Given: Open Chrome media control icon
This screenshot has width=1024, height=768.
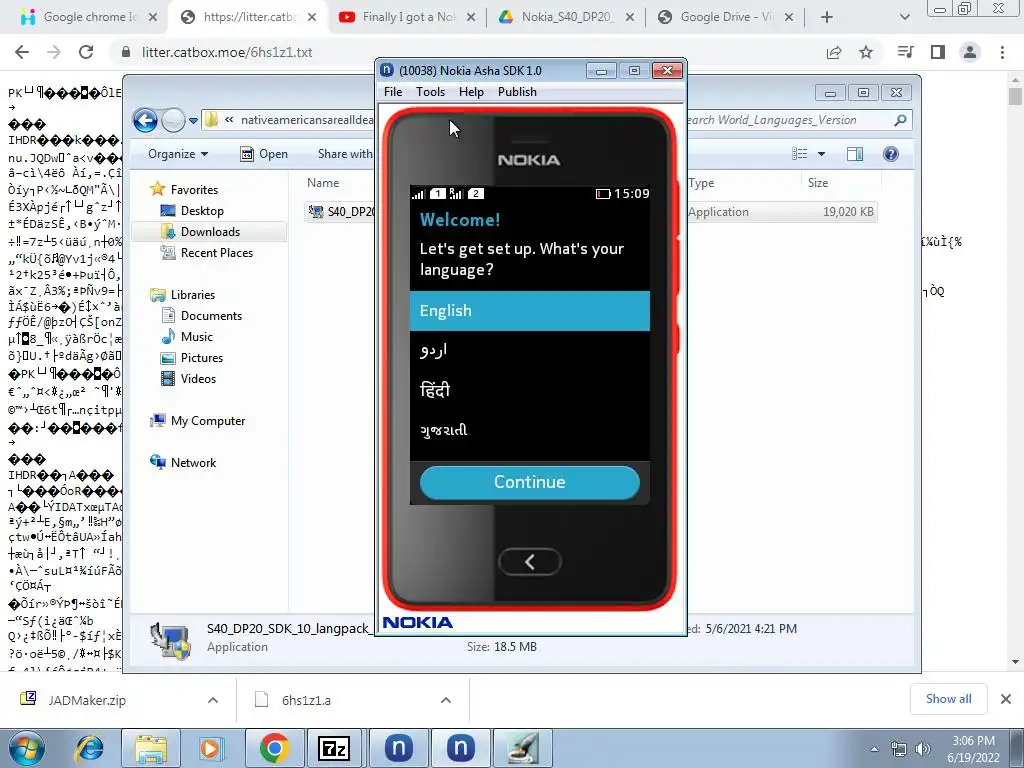Looking at the screenshot, I should [905, 52].
